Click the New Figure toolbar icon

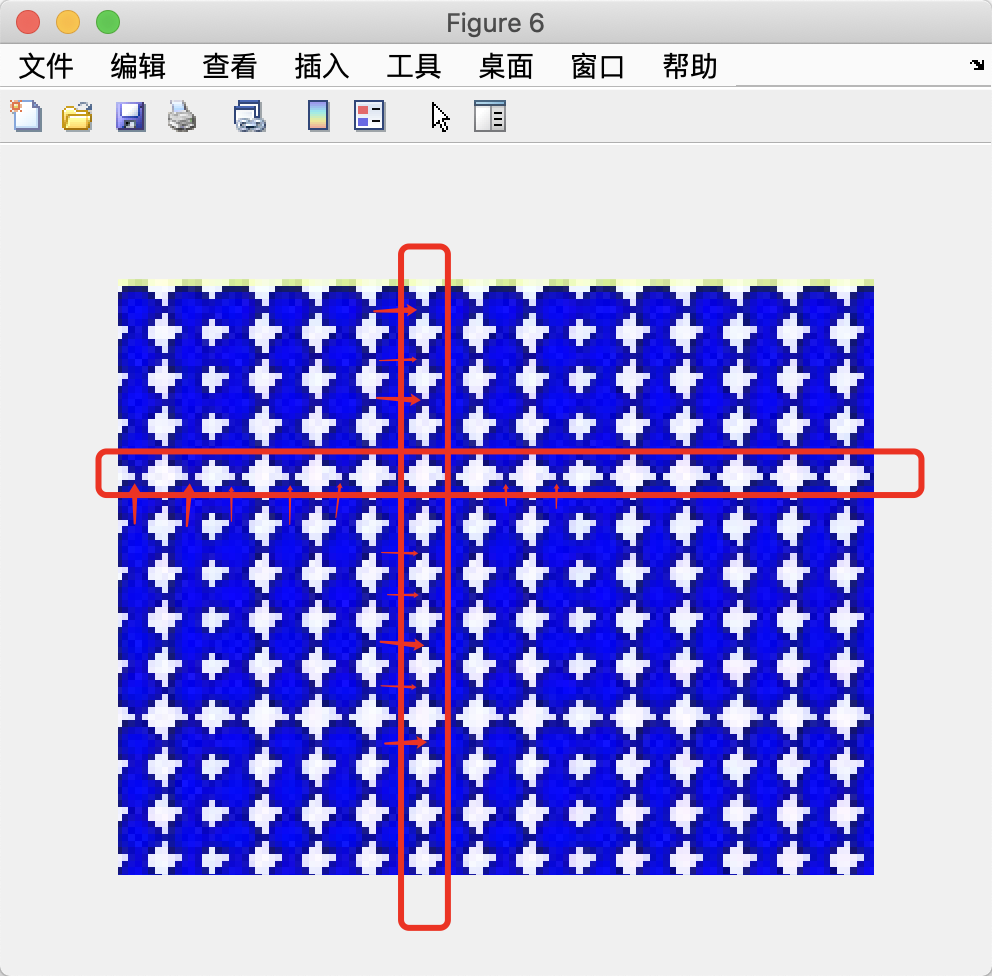(26, 116)
